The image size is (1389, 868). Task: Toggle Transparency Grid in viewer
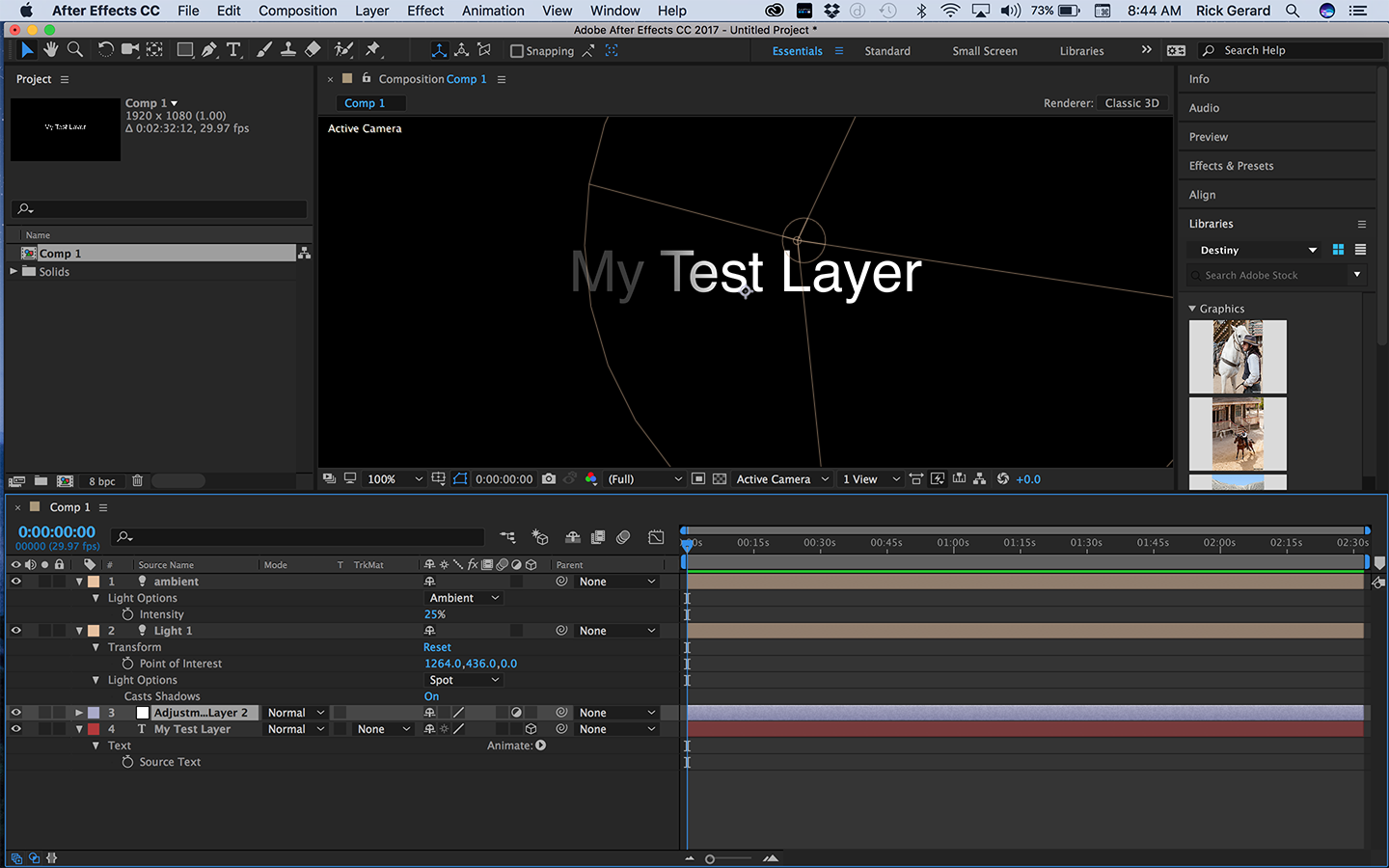(720, 479)
